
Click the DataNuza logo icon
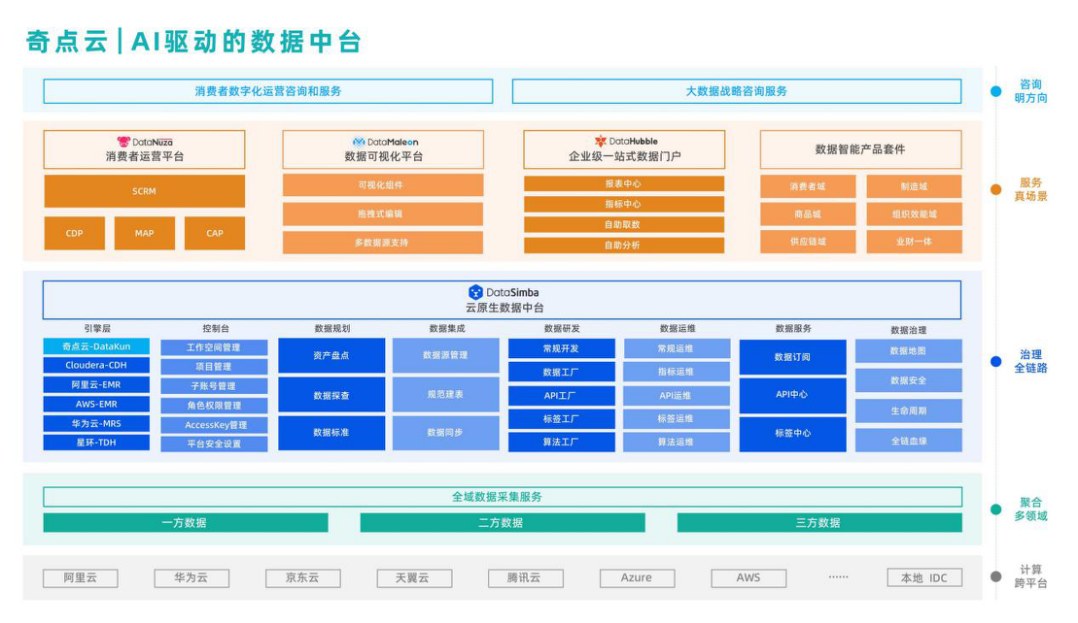123,142
